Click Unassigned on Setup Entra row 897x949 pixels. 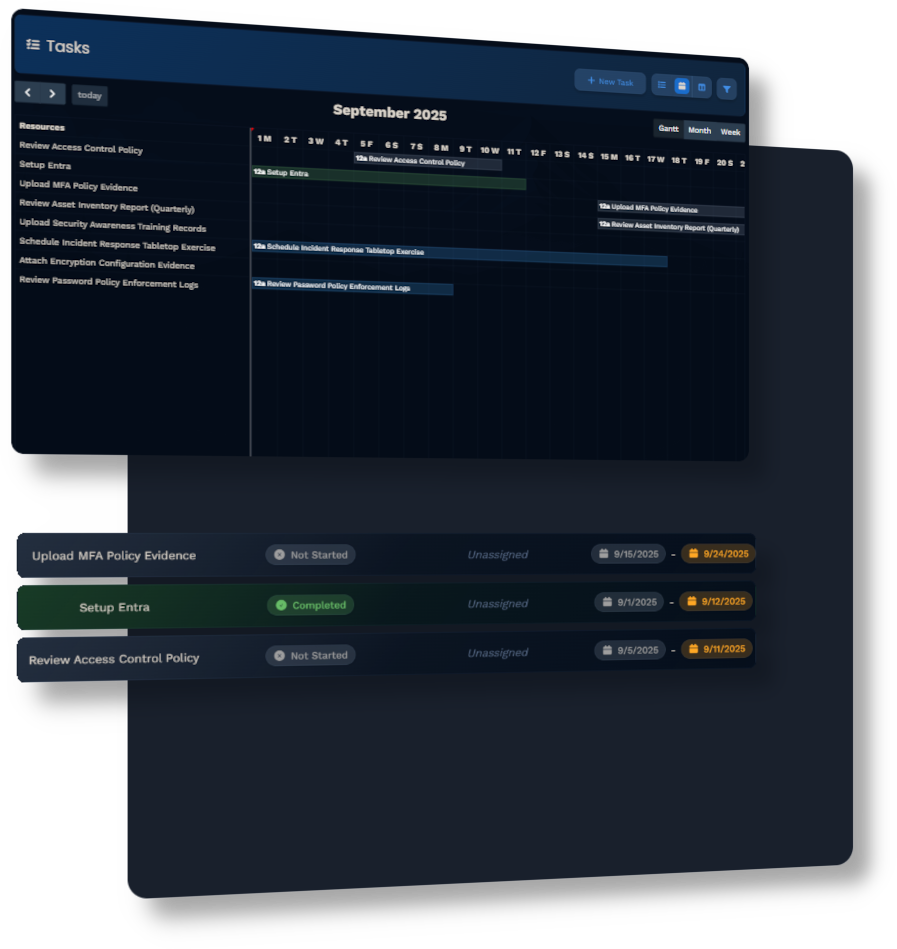click(x=498, y=603)
